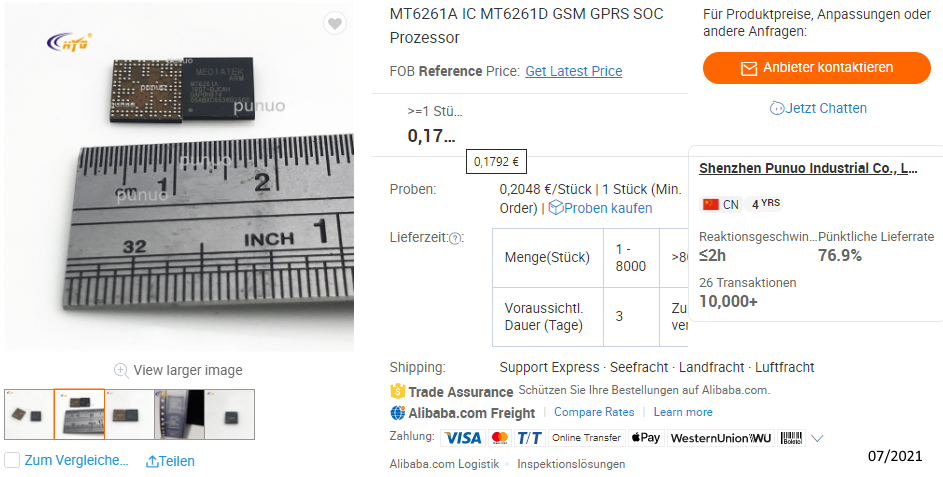Click the Trade Assurance shield icon
The height and width of the screenshot is (477, 943).
coord(397,391)
